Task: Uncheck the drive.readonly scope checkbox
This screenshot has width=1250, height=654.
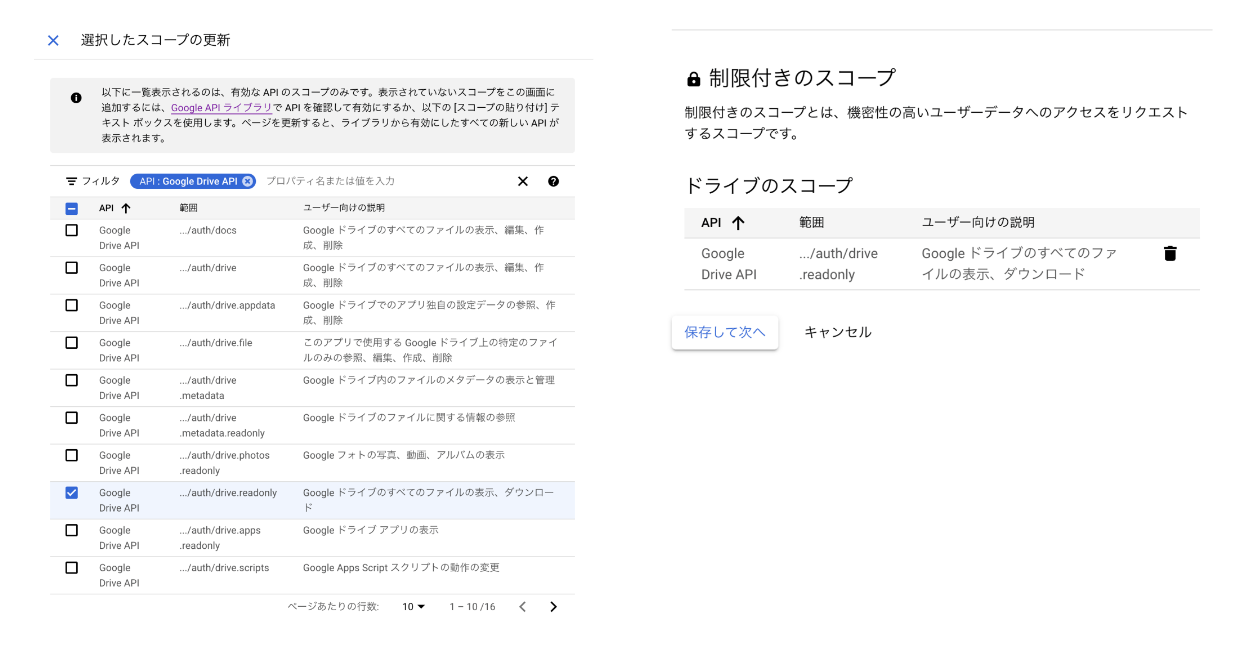Action: click(x=71, y=492)
